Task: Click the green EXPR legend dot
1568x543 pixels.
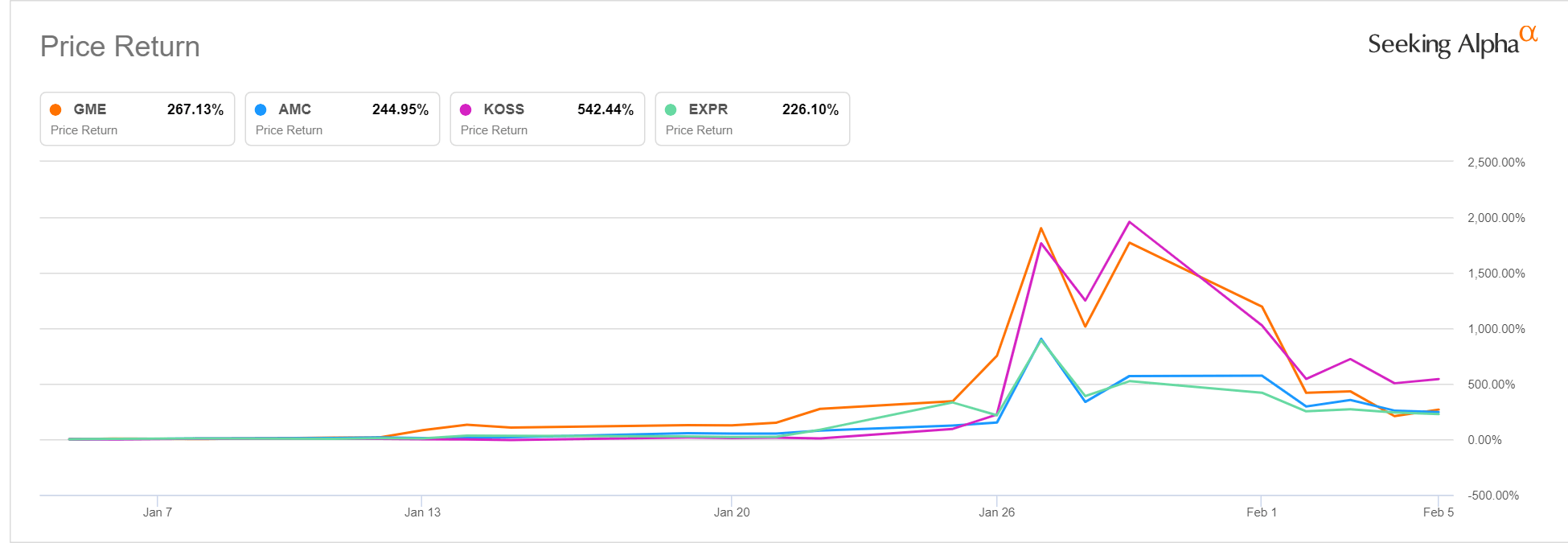Action: (x=671, y=109)
